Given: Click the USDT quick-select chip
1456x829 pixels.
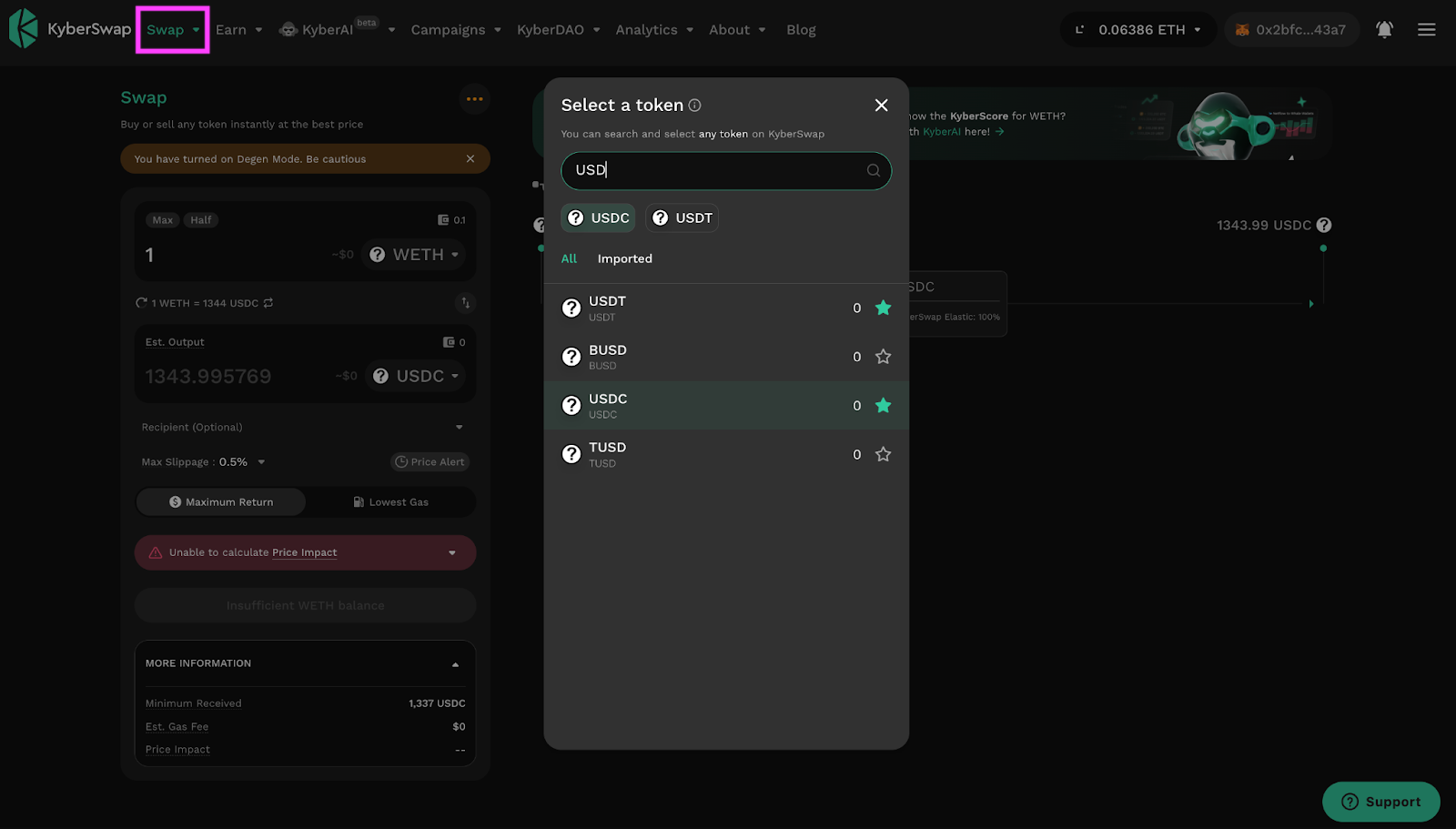Looking at the screenshot, I should tap(682, 218).
